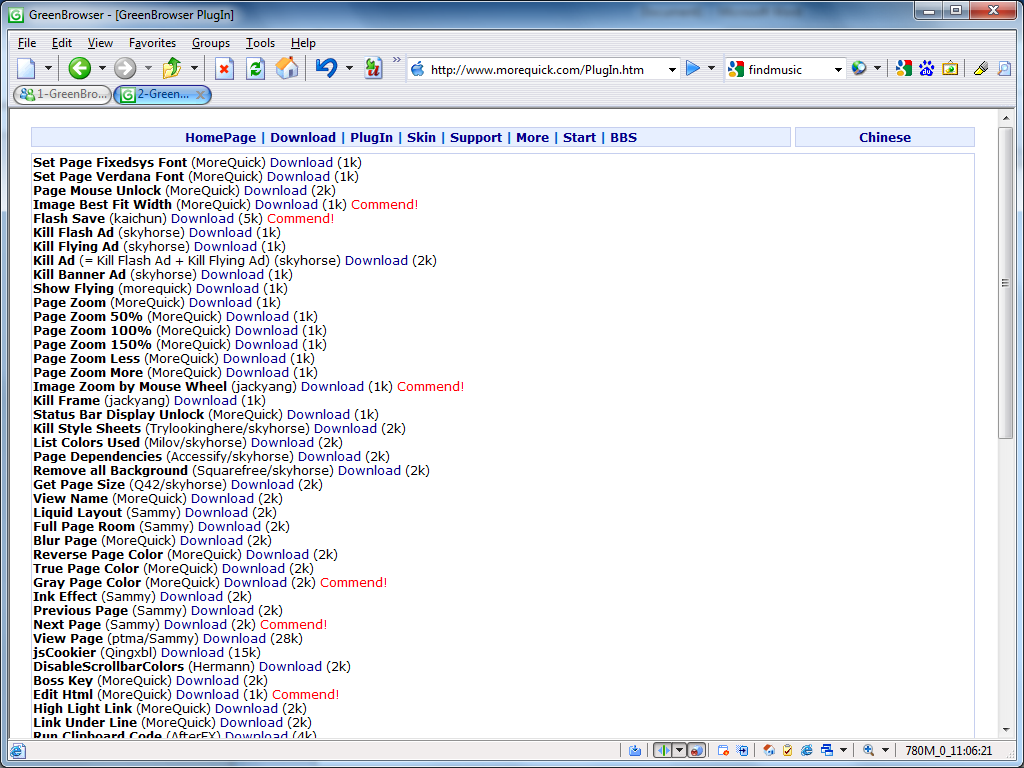Click the page cleaner eraser icon
Image resolution: width=1024 pixels, height=768 pixels.
(980, 68)
